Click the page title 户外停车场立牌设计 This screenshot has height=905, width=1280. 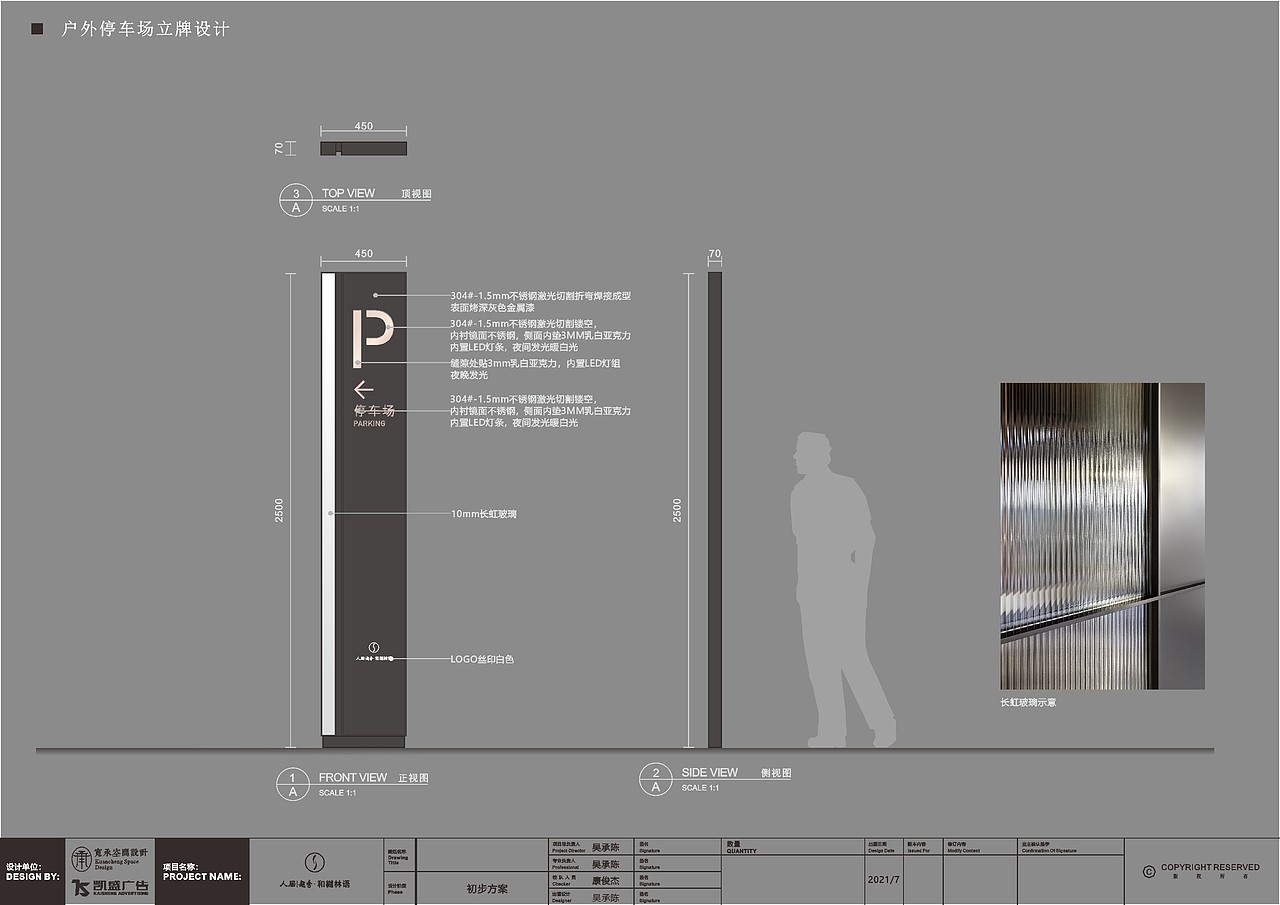click(146, 29)
